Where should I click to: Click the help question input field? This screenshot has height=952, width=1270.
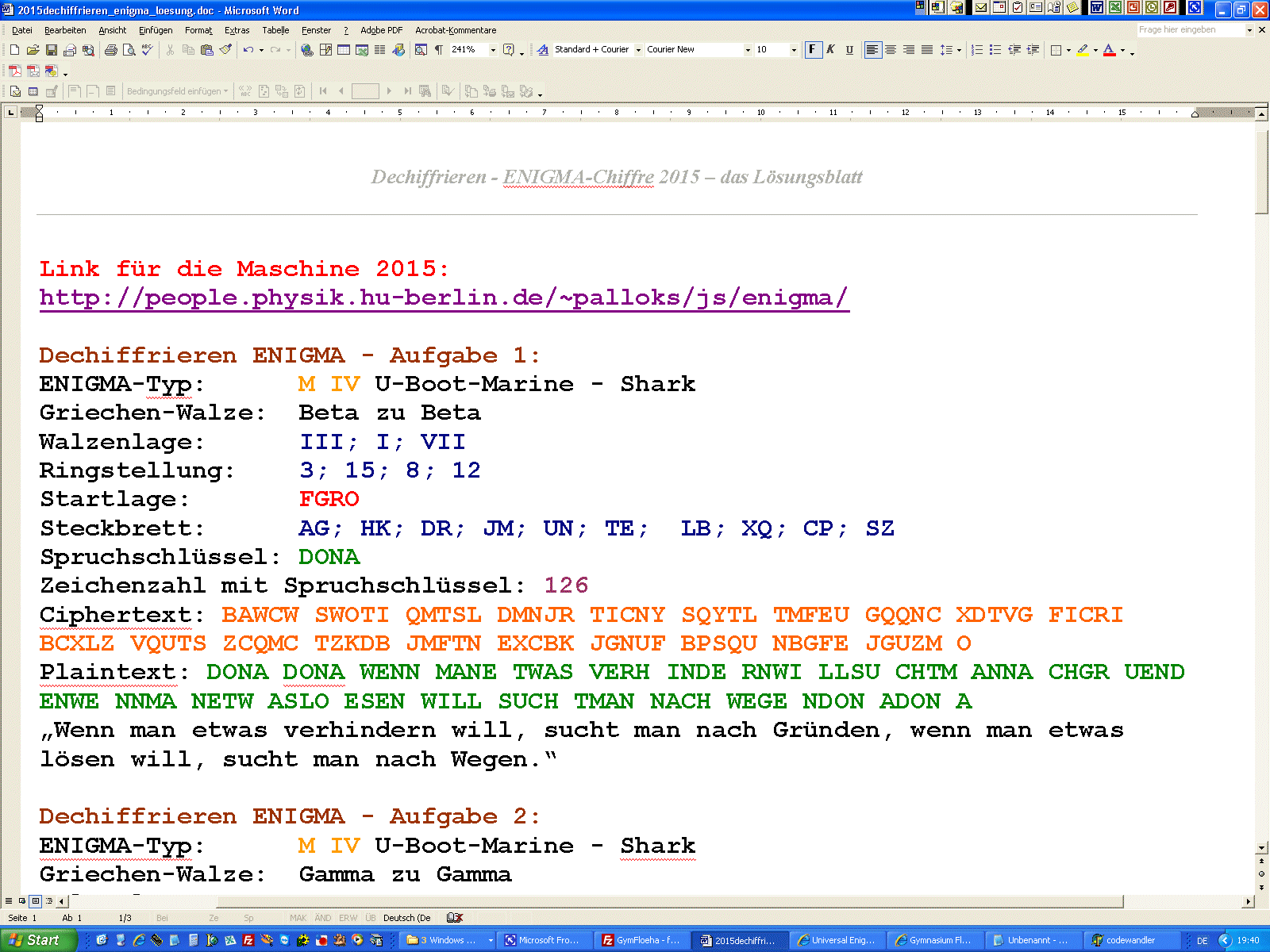(x=1191, y=30)
